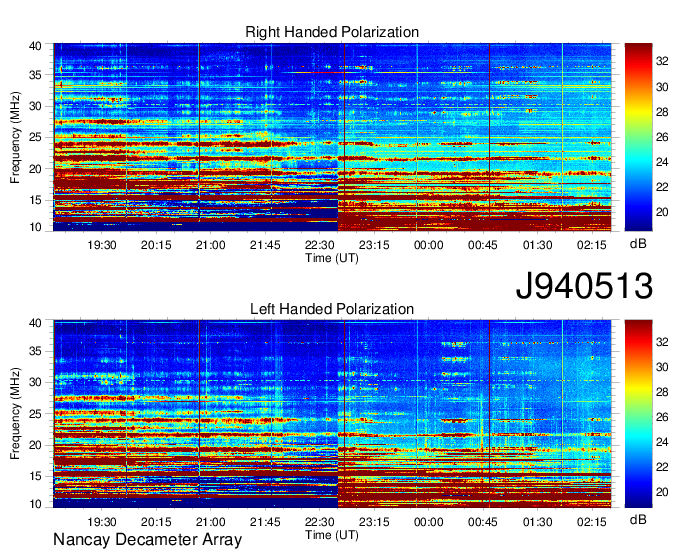Click the J940513 observation label
Viewport: 680px width, 552px height.
[x=584, y=286]
